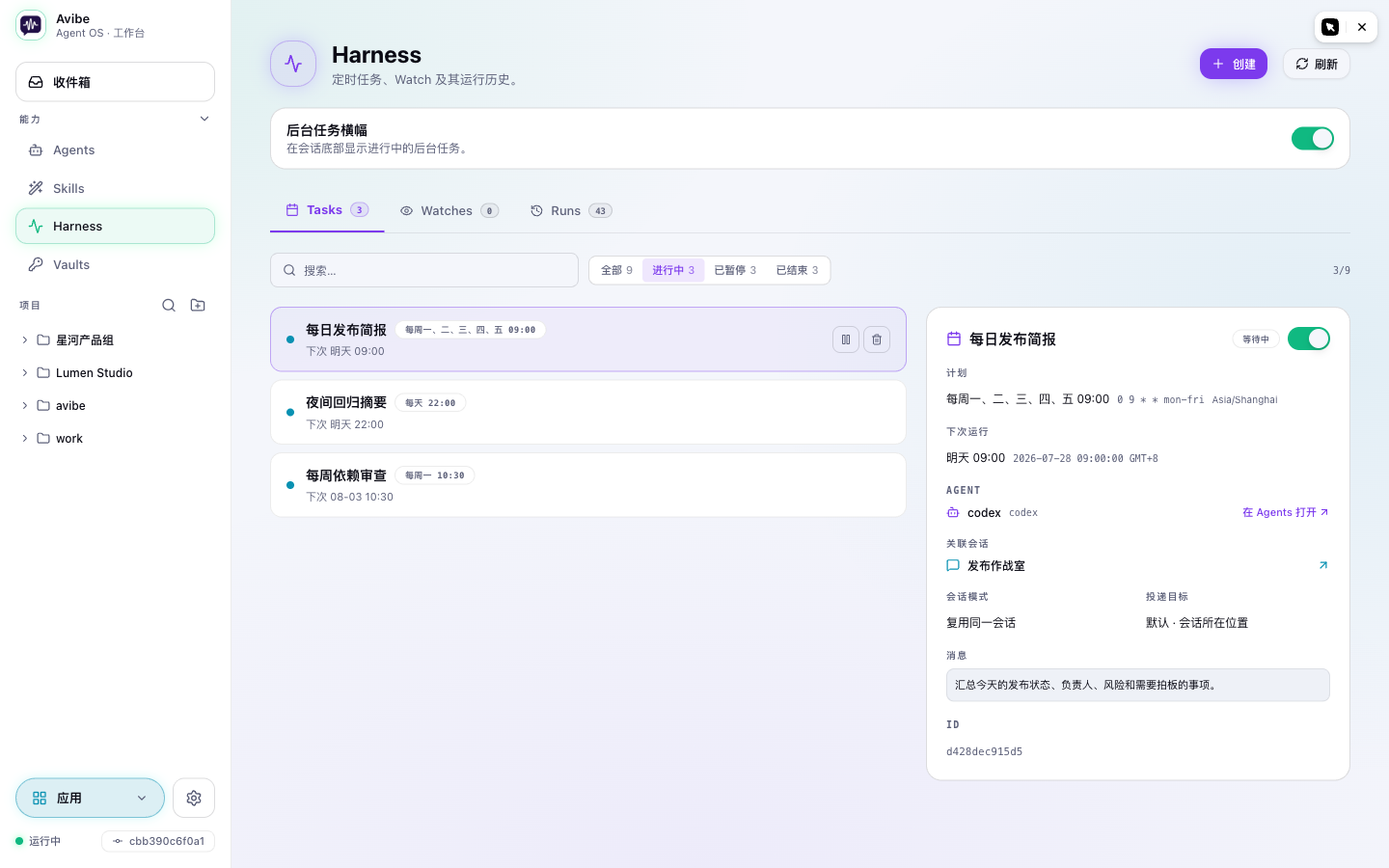Click the 搜索 search field
The image size is (1389, 868).
click(x=424, y=270)
